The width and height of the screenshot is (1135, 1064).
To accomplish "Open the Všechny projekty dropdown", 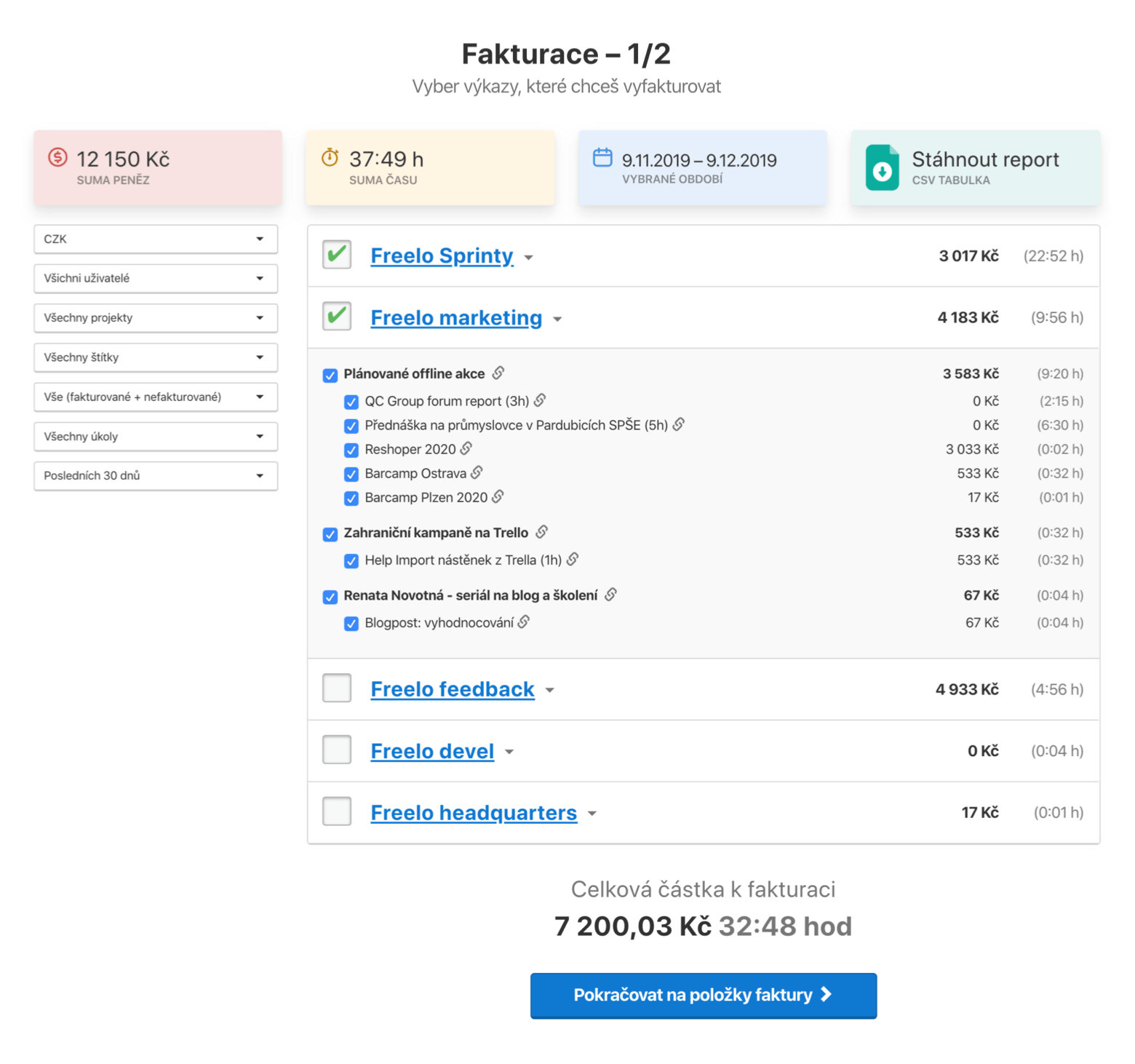I will (x=156, y=317).
